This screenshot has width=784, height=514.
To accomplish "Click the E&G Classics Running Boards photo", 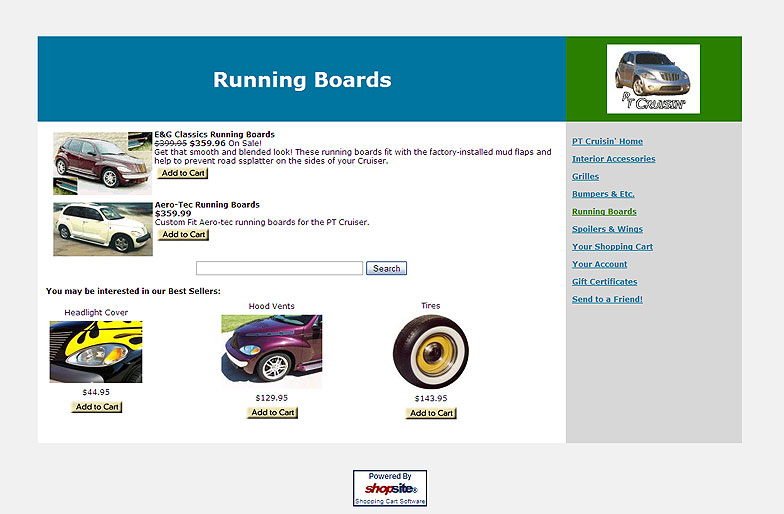I will coord(103,162).
